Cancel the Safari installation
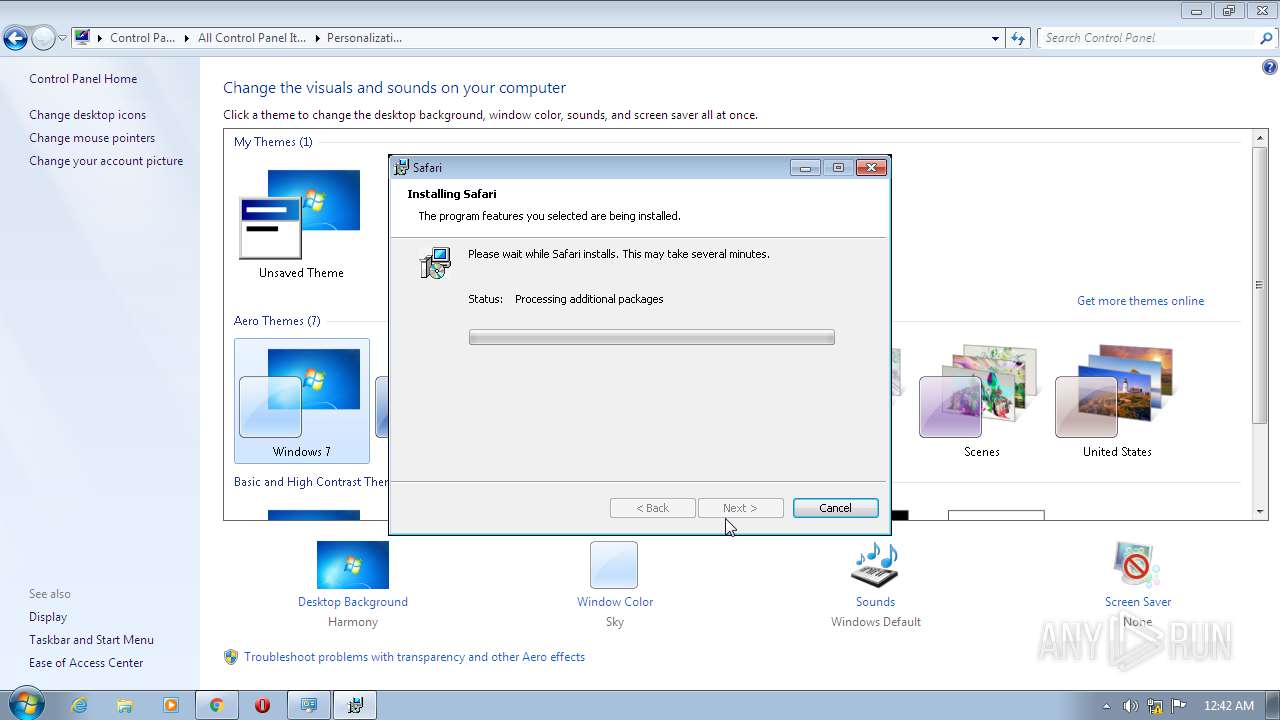The height and width of the screenshot is (720, 1280). pos(835,508)
